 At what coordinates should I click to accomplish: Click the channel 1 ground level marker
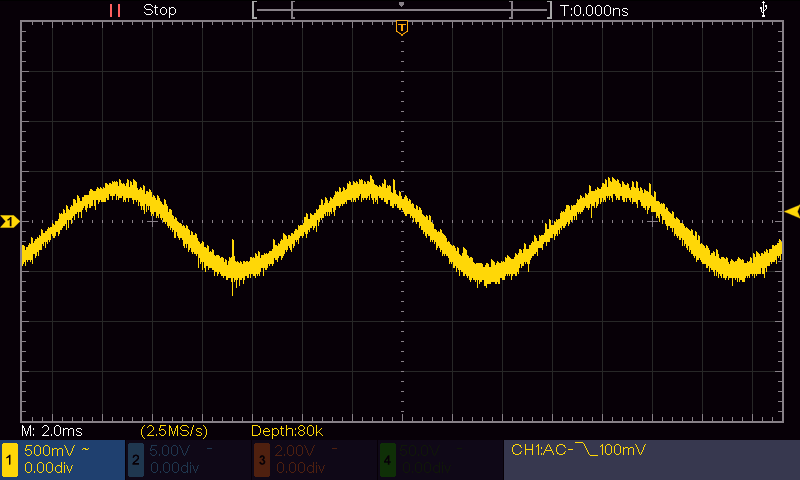point(9,221)
